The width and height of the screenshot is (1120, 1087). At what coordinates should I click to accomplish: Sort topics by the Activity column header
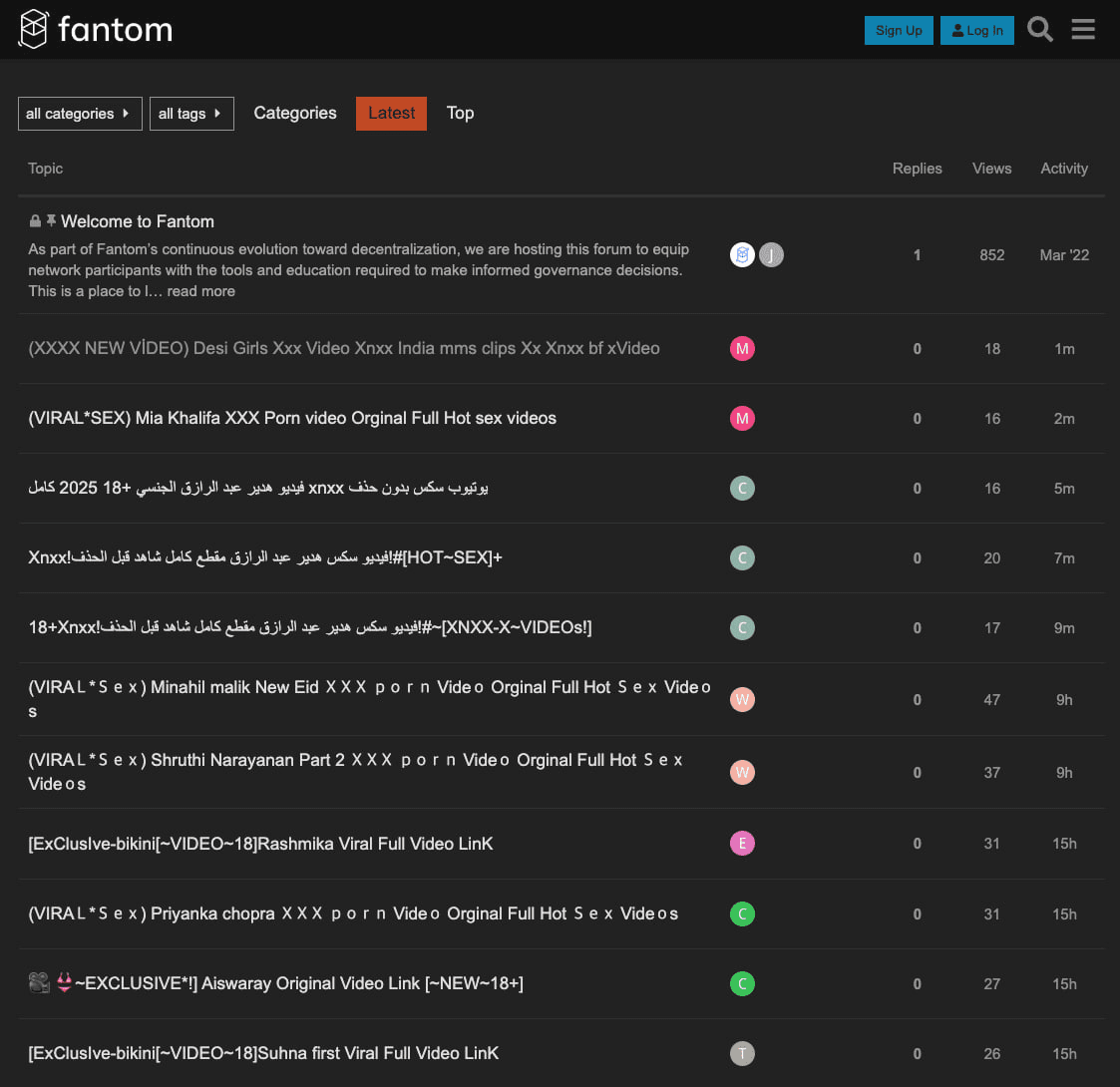[1063, 169]
